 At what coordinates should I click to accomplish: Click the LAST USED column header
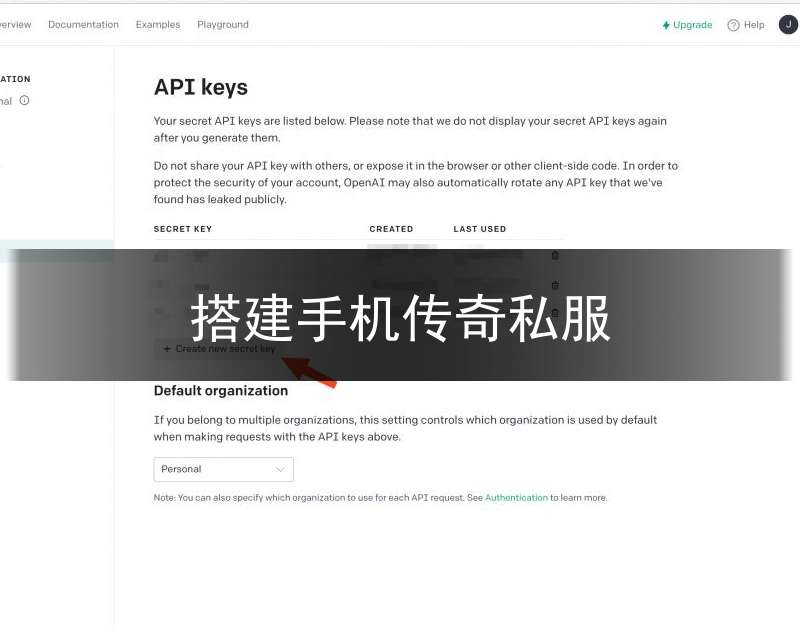(x=480, y=229)
